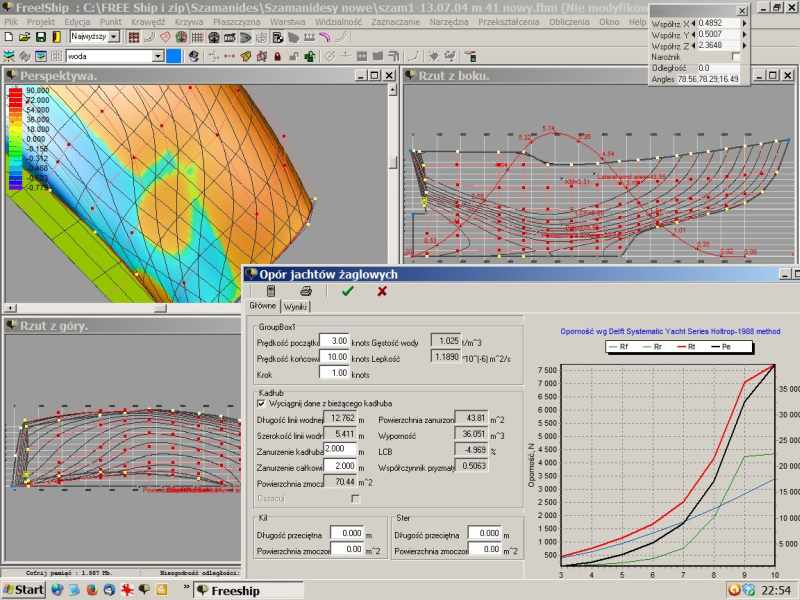Click the yellow tag icon in toolbar

tap(245, 56)
